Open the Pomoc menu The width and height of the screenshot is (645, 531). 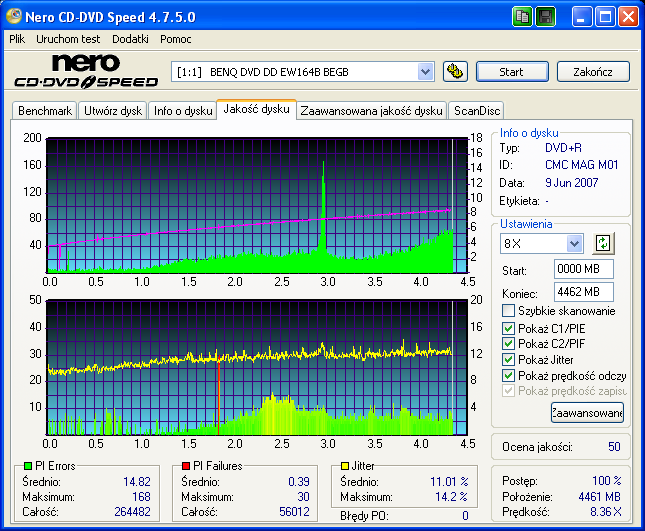point(176,39)
